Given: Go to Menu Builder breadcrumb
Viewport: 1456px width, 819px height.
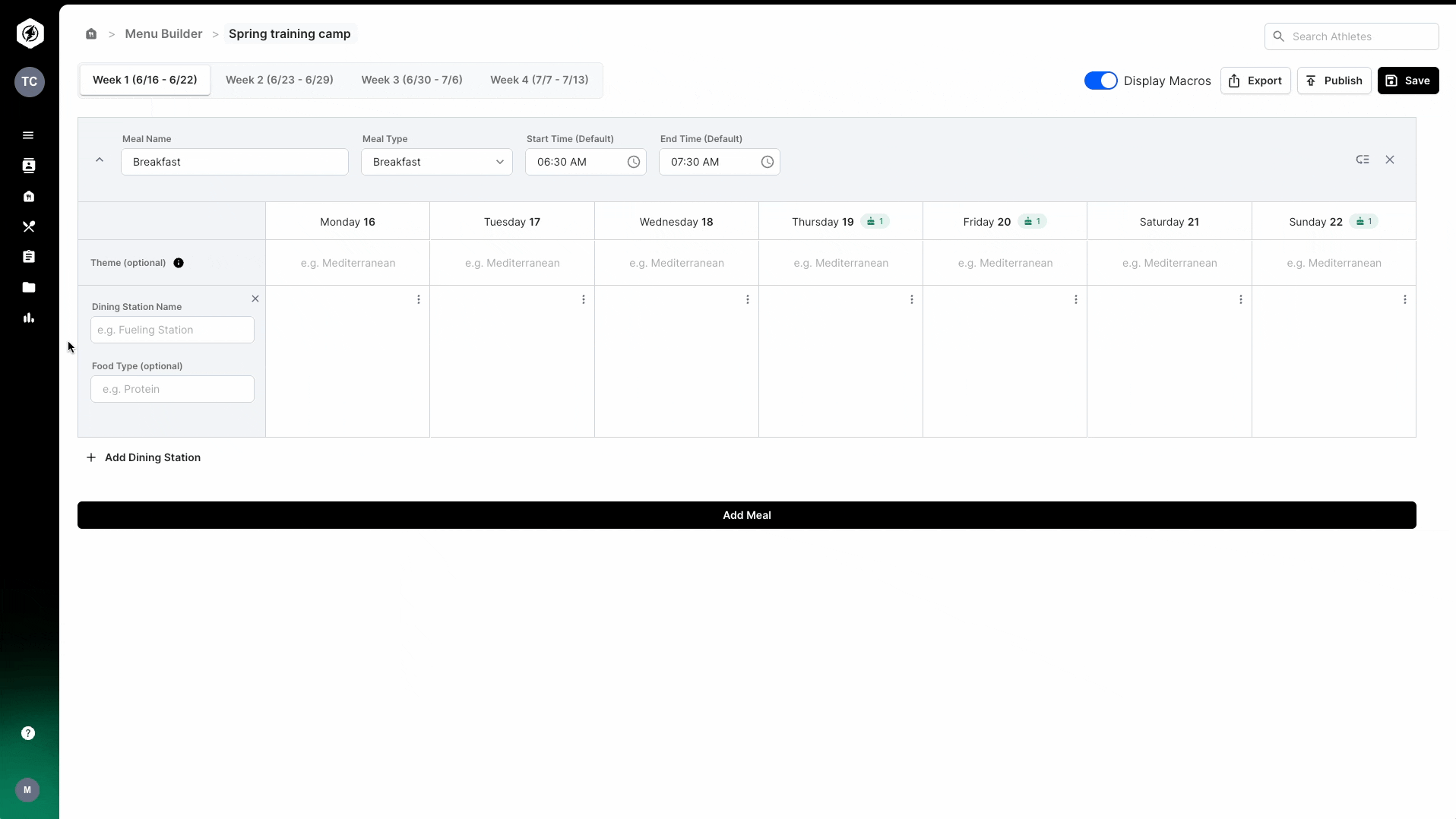Looking at the screenshot, I should click(163, 33).
